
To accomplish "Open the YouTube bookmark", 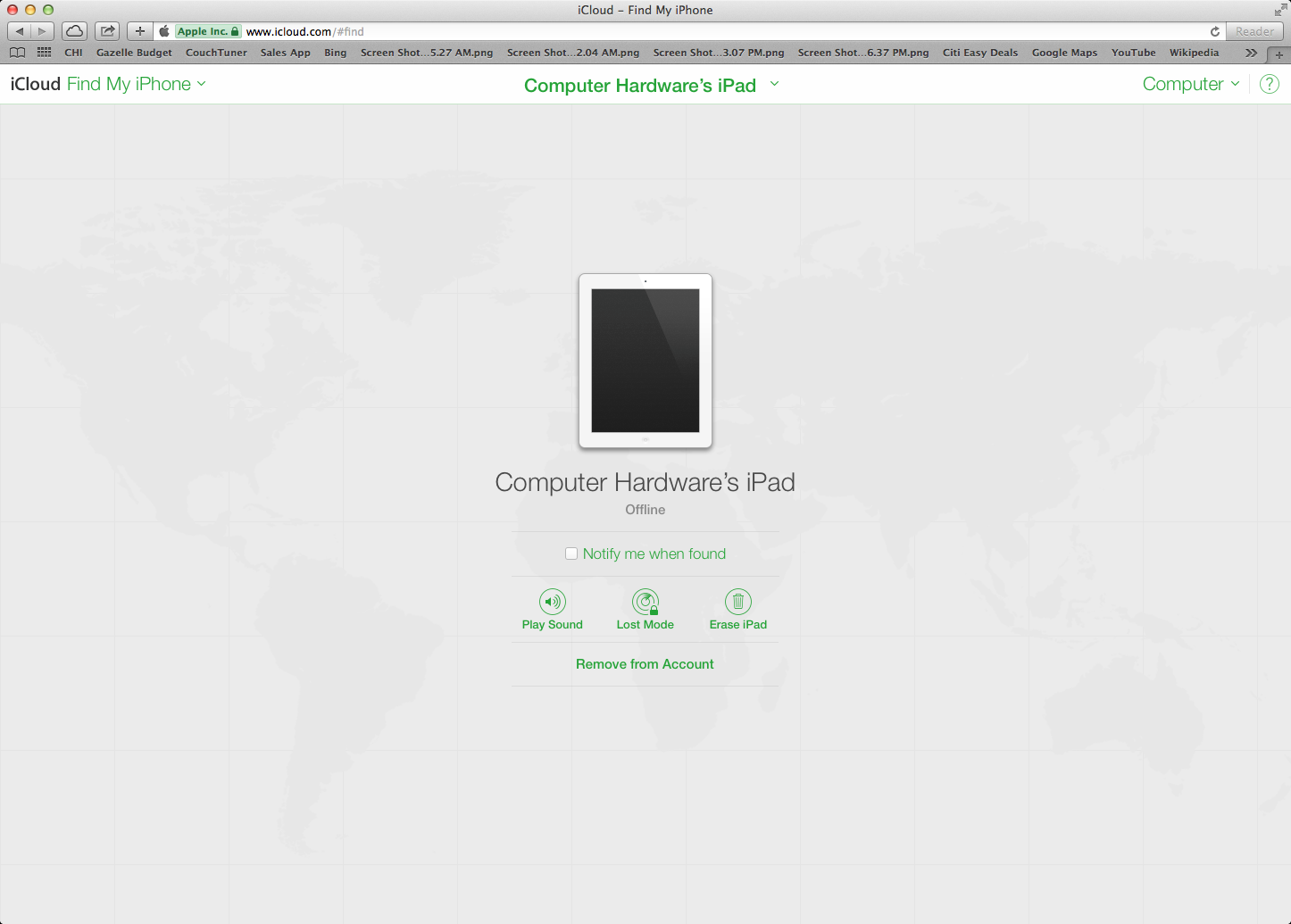I will click(x=1134, y=53).
